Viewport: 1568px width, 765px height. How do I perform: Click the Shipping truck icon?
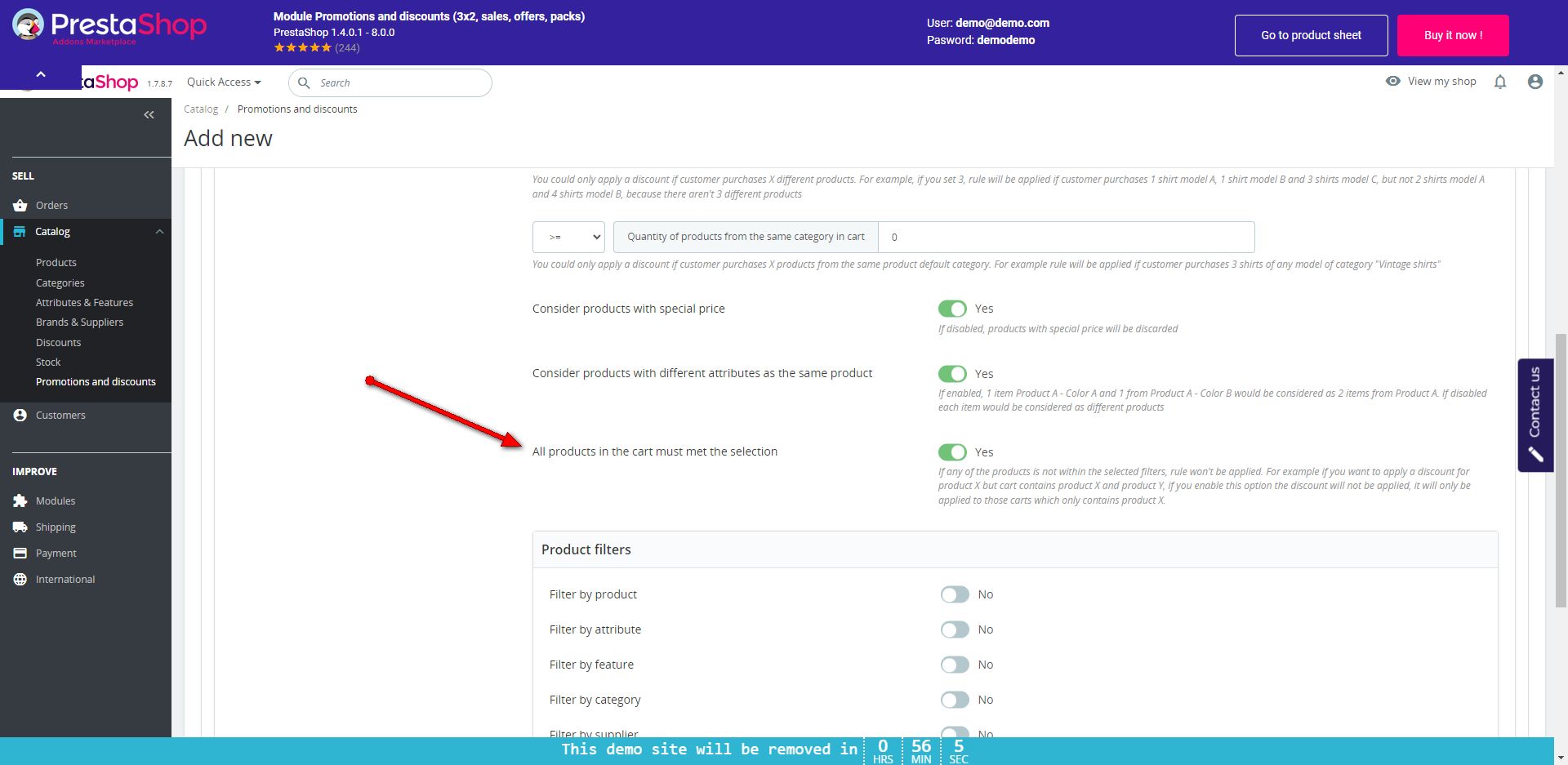[x=20, y=527]
